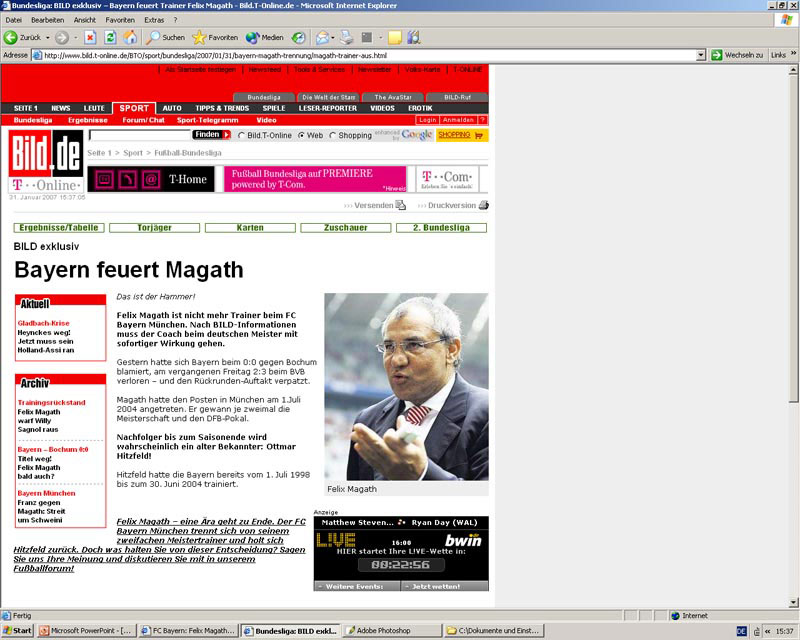This screenshot has height=640, width=800.
Task: Switch to Adobe Photoshop taskbar item
Action: point(391,631)
